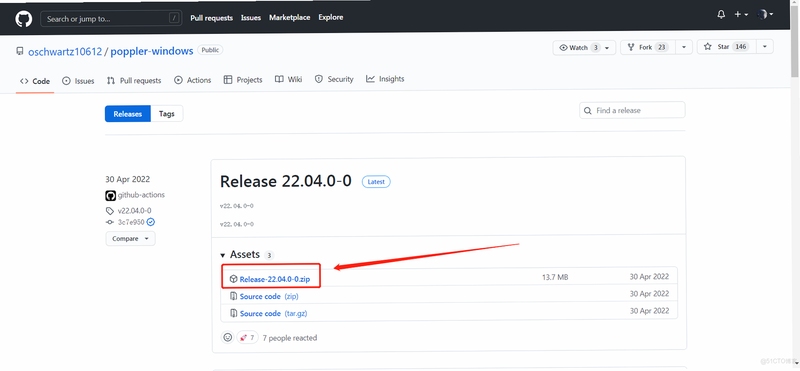Open the v22.04.0-0 tag link

[135, 211]
